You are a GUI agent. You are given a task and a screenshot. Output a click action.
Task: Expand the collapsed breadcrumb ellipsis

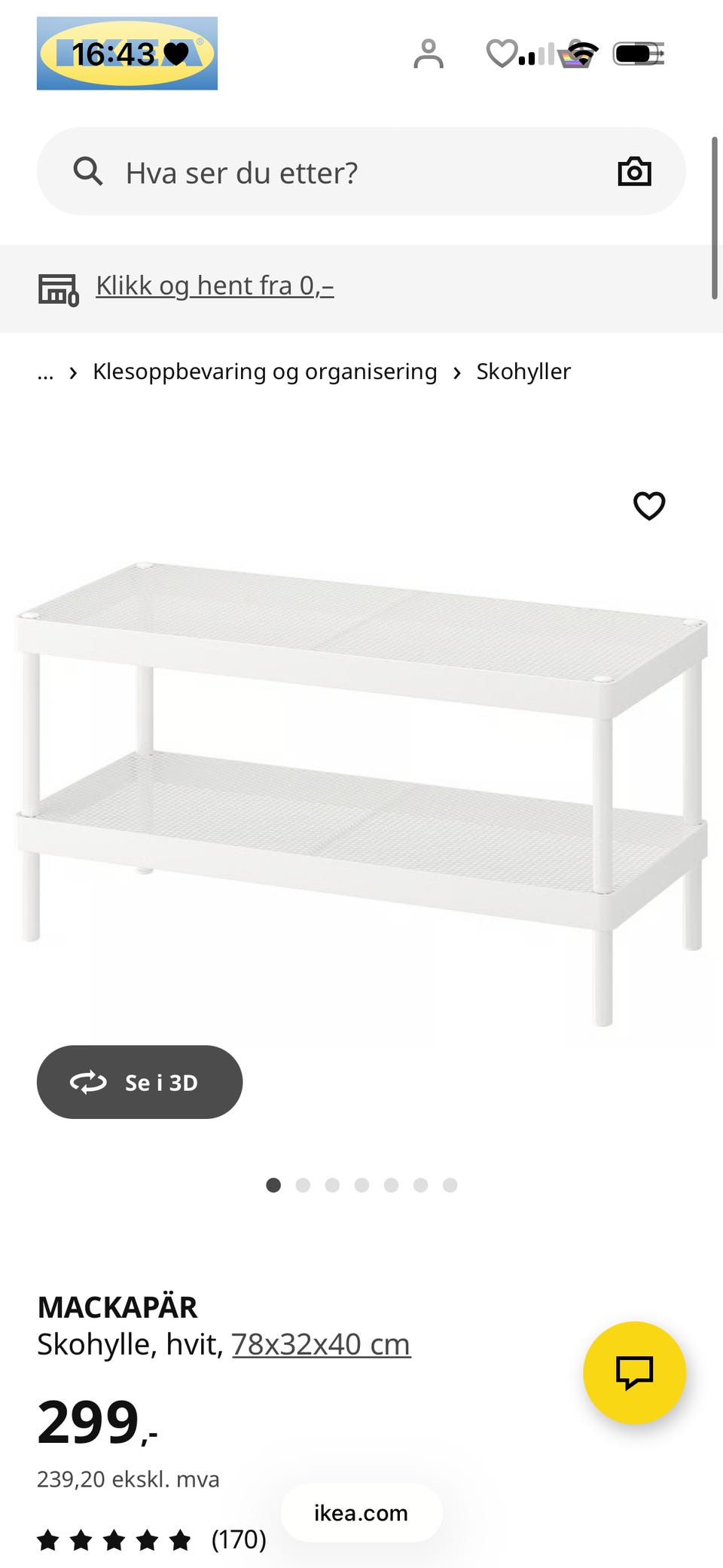46,372
